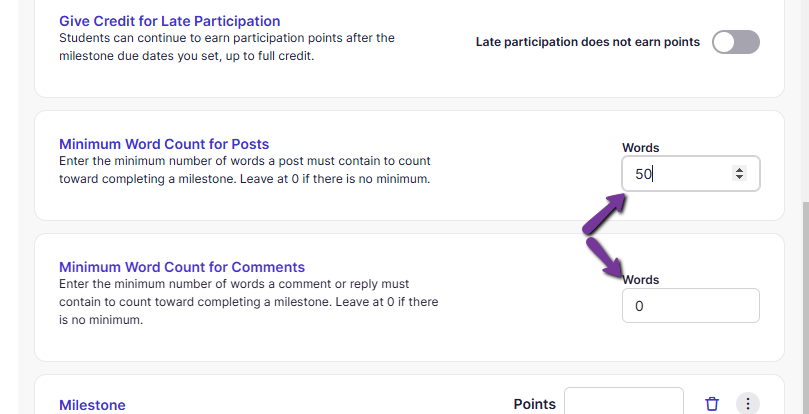Delete the milestone with the trash icon
Image resolution: width=809 pixels, height=414 pixels.
[x=712, y=404]
